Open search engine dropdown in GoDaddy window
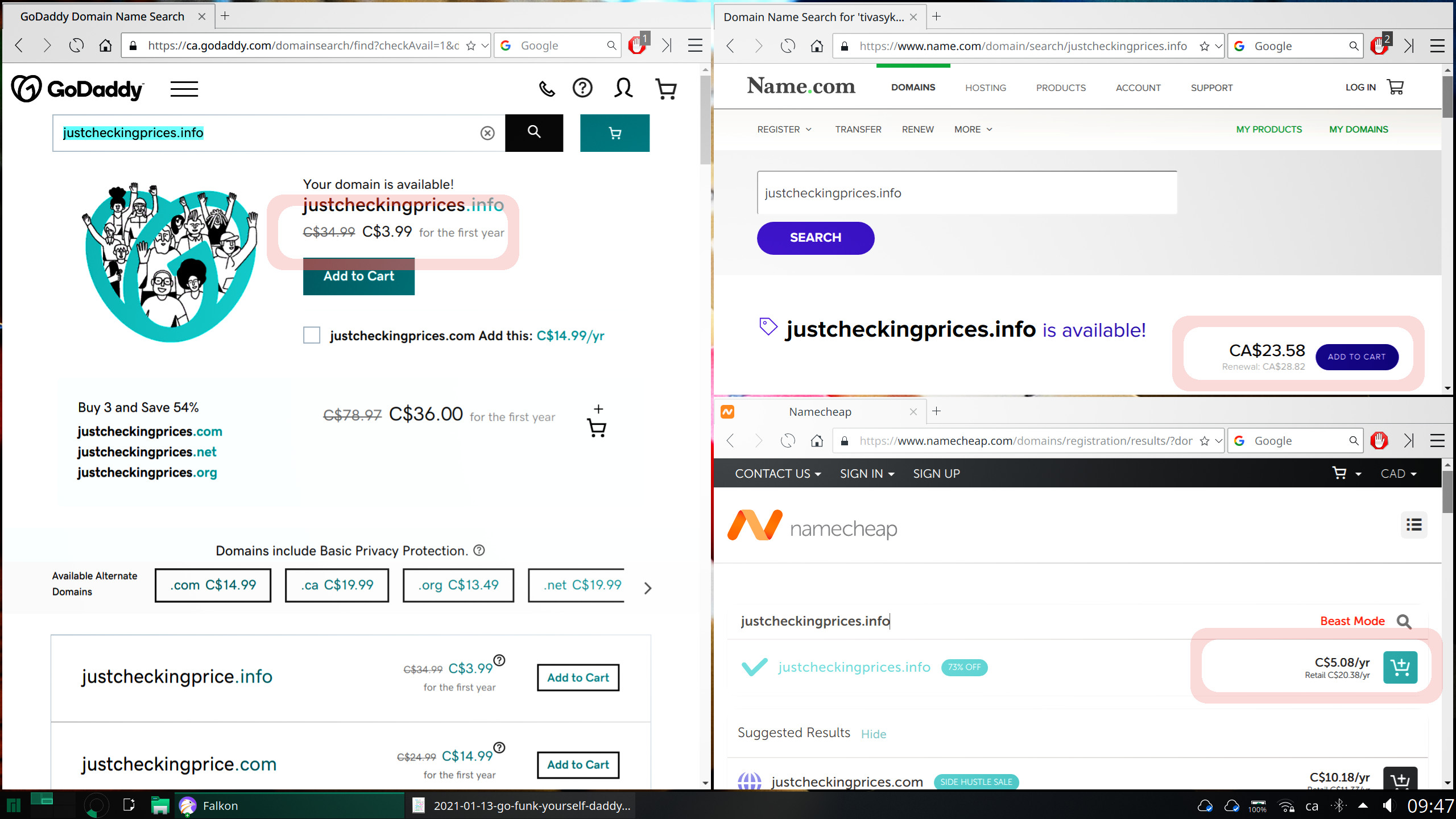1456x819 pixels. point(506,45)
